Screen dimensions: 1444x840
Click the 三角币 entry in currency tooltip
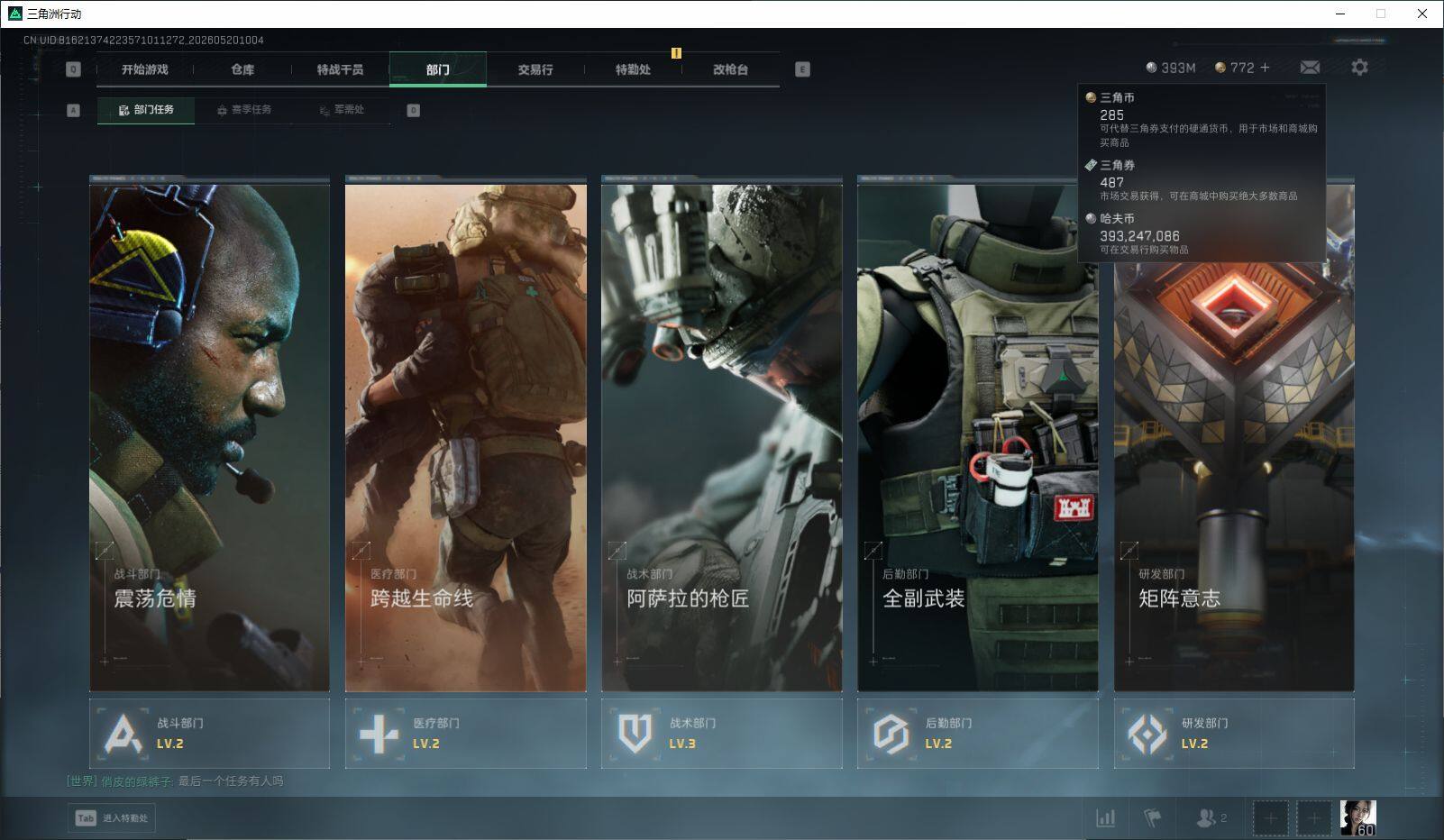(x=1201, y=119)
